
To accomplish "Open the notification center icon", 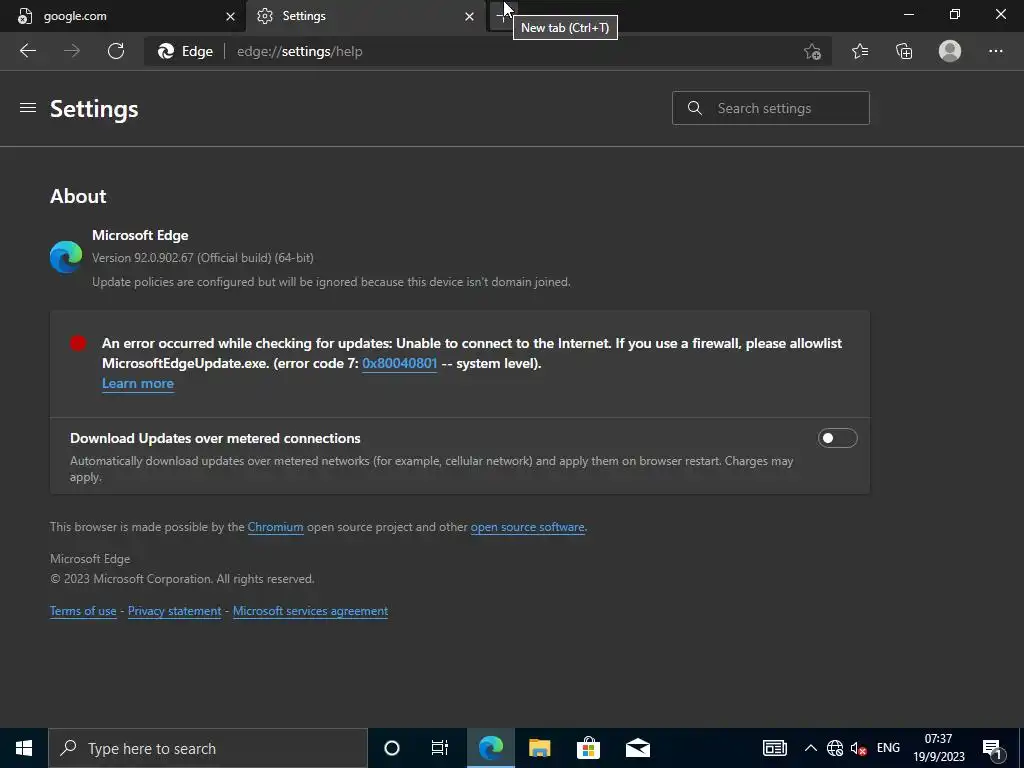I will pos(993,749).
